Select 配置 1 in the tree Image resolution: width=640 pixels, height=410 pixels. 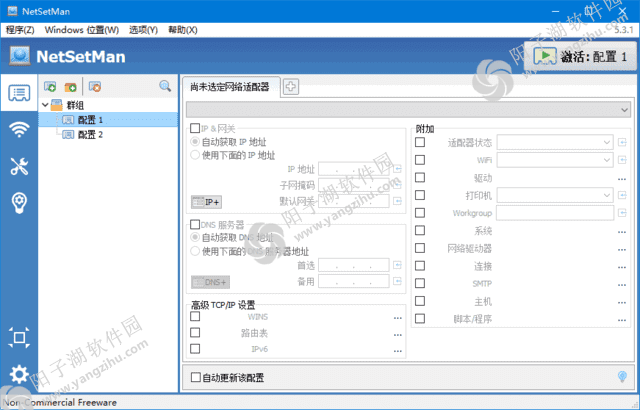point(90,120)
